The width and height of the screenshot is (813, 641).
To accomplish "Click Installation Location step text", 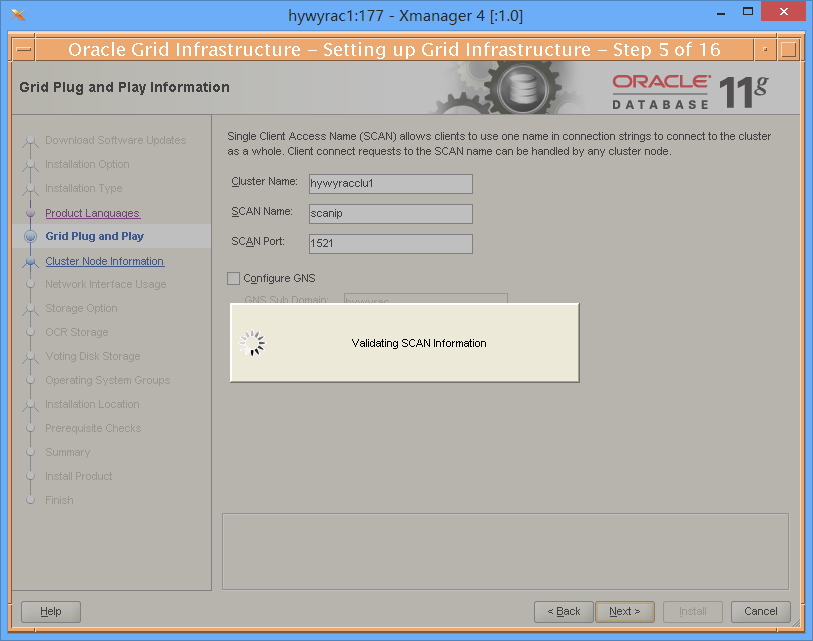I will (x=92, y=405).
